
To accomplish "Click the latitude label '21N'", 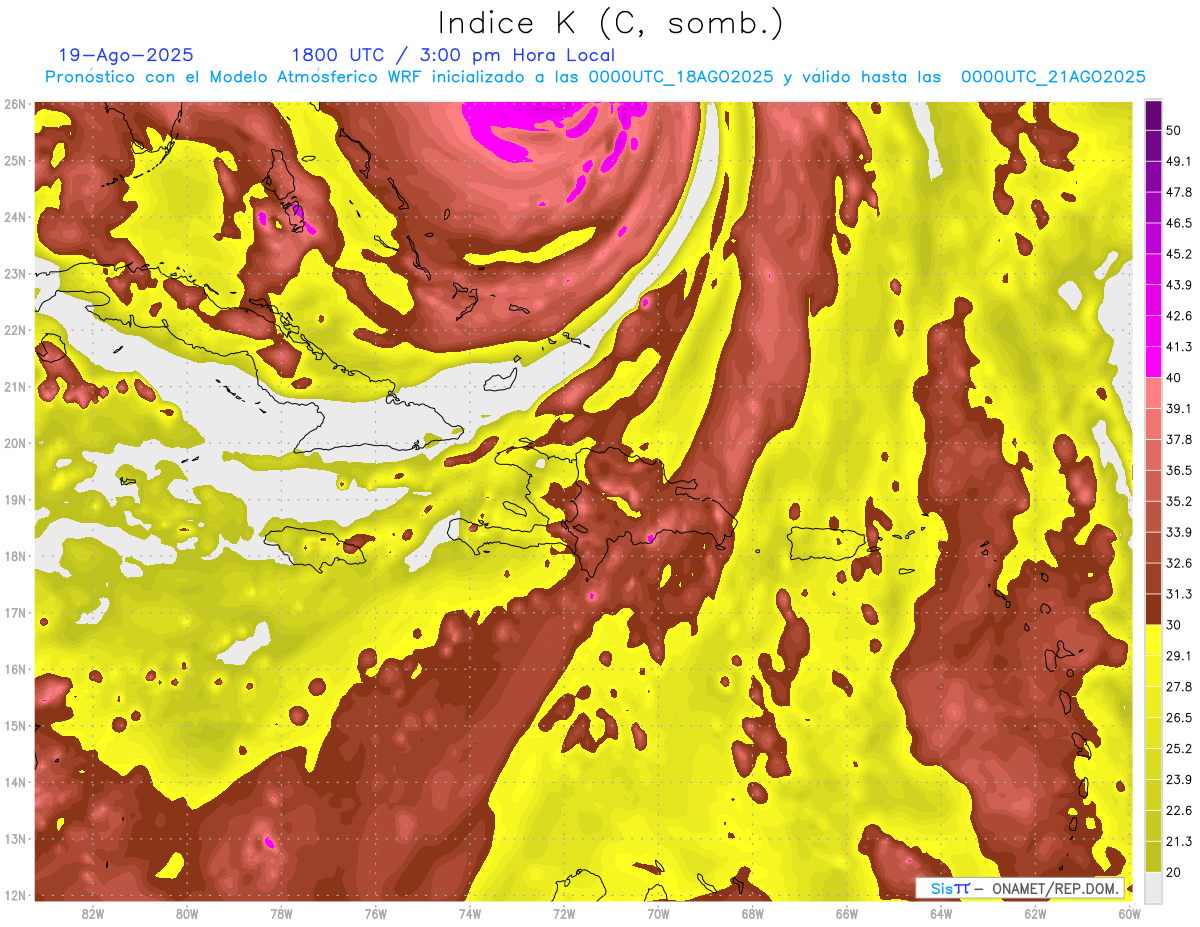I will tap(14, 387).
